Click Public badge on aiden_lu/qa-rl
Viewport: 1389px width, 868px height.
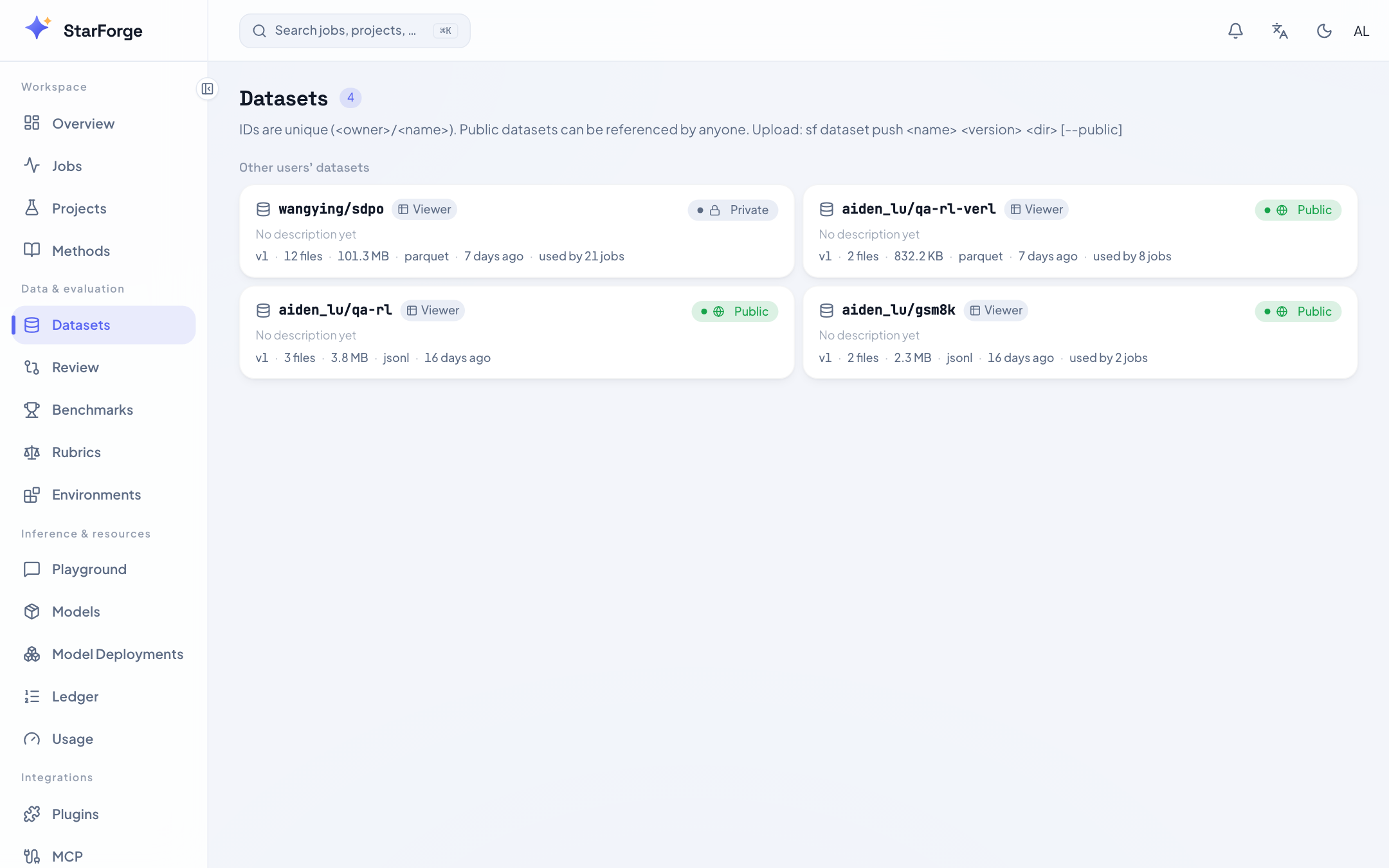tap(735, 312)
